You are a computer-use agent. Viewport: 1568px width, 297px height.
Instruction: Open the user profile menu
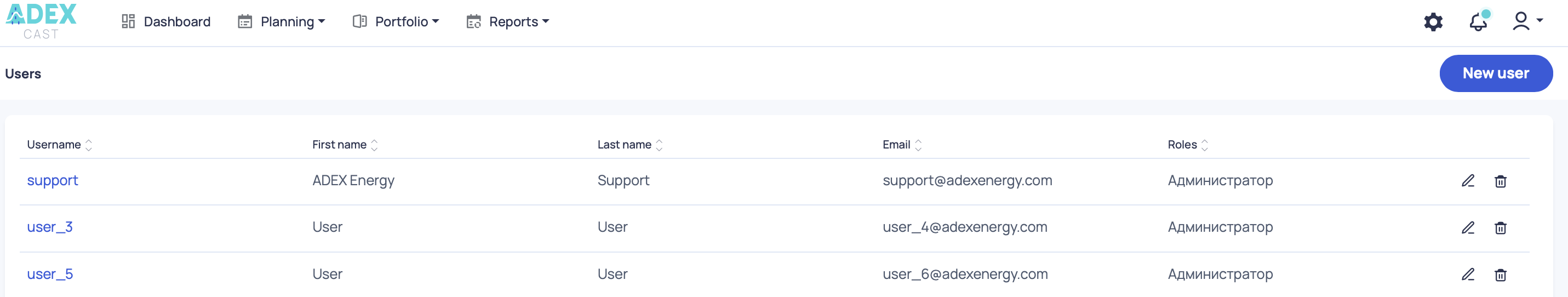click(1526, 21)
